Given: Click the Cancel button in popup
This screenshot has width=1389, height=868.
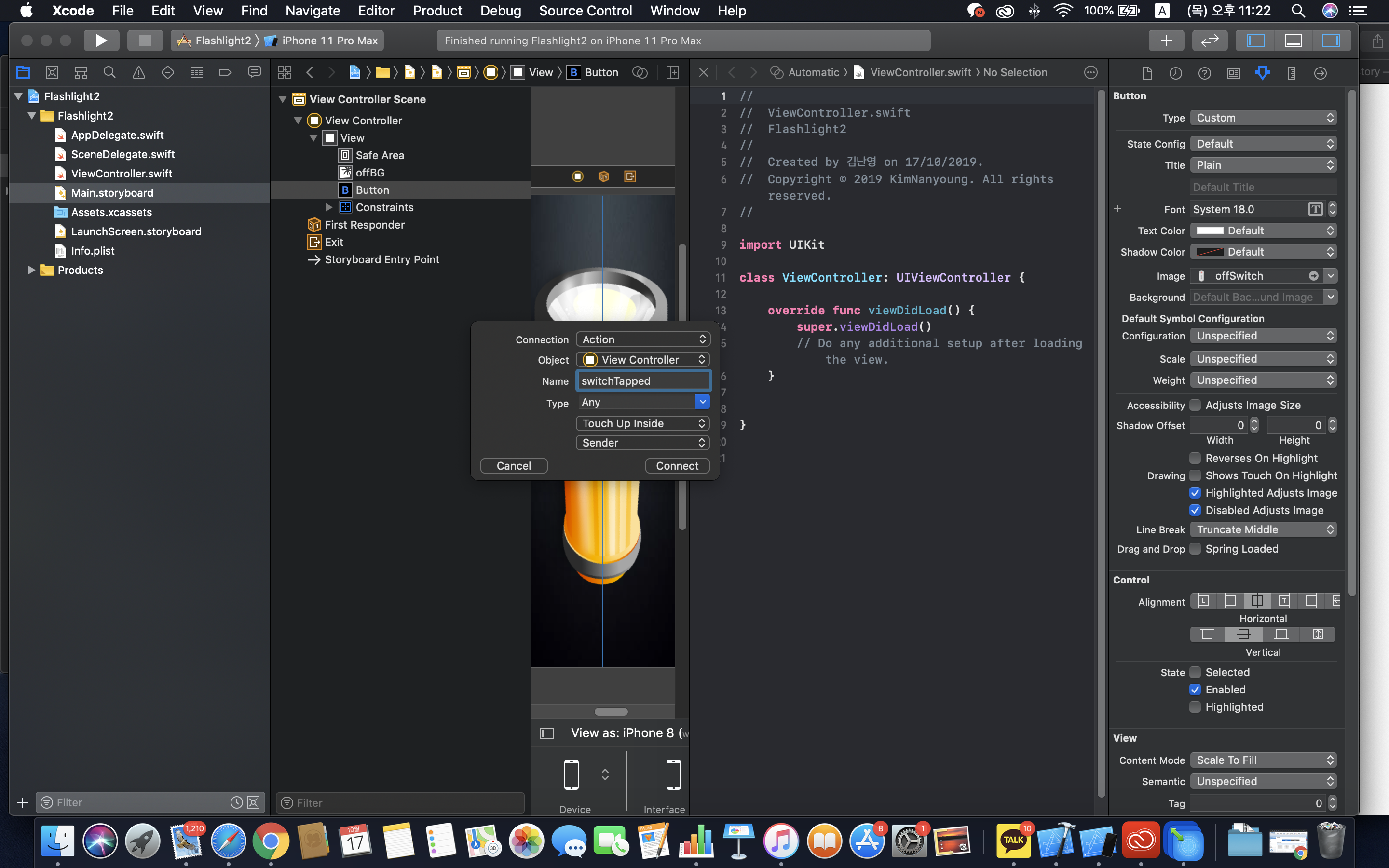Looking at the screenshot, I should [513, 465].
